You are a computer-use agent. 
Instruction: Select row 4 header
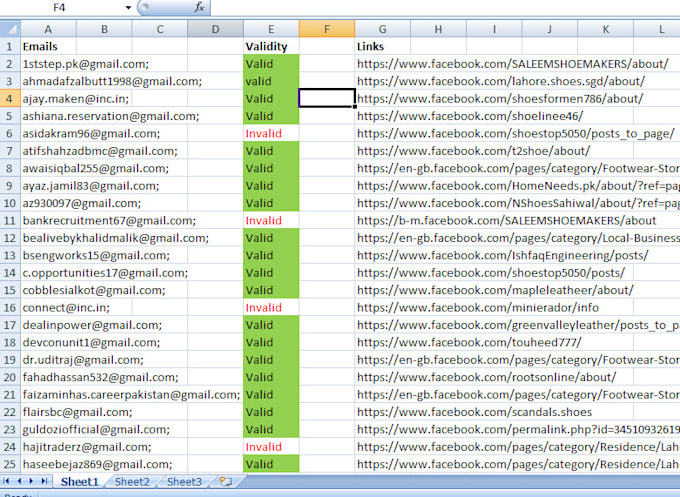coord(10,98)
